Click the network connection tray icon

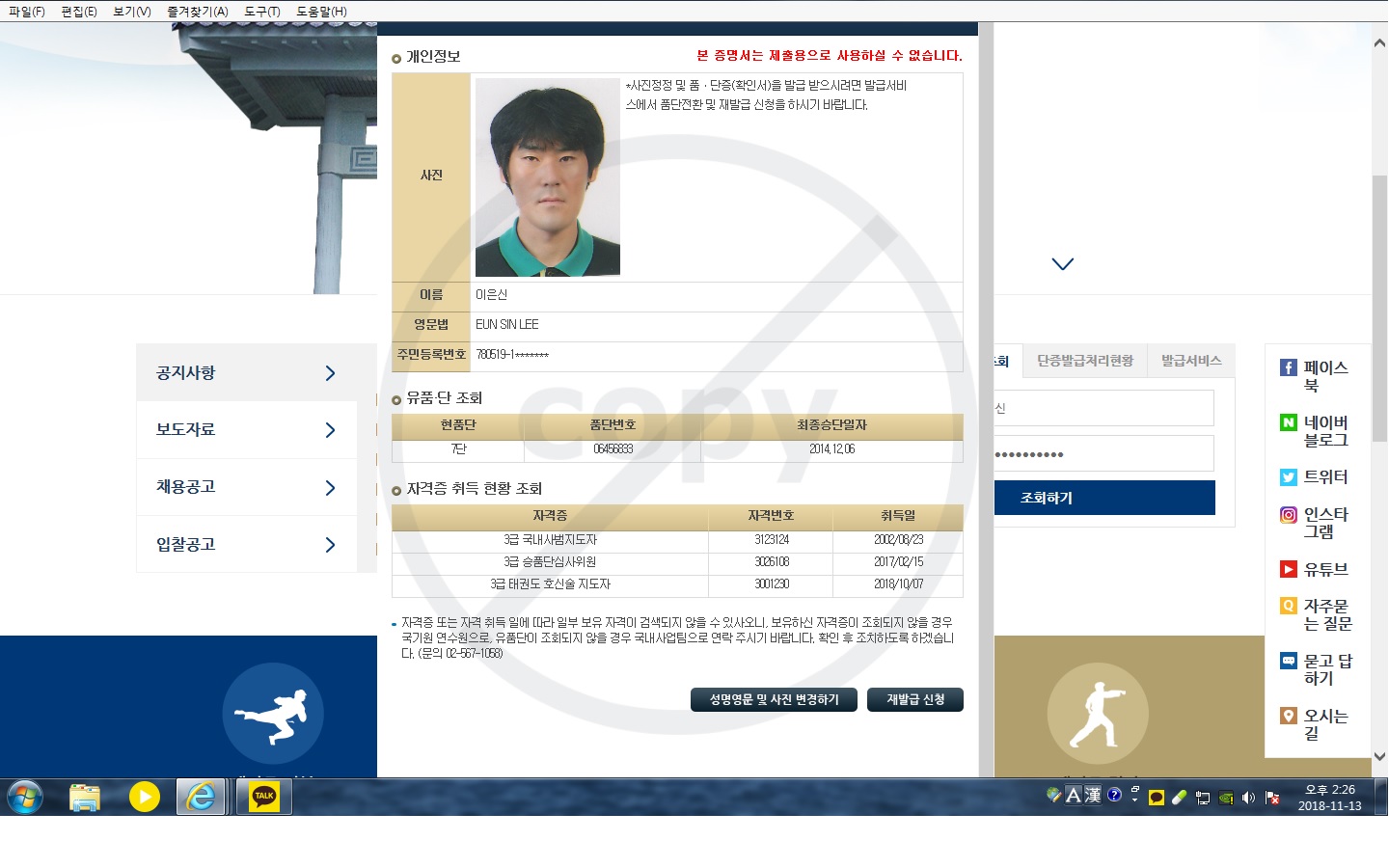click(x=1203, y=798)
